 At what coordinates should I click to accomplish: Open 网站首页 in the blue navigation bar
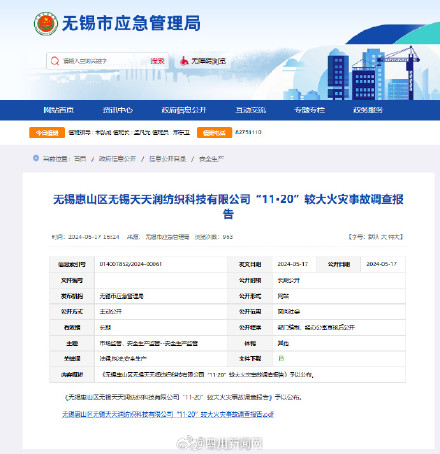[59, 110]
